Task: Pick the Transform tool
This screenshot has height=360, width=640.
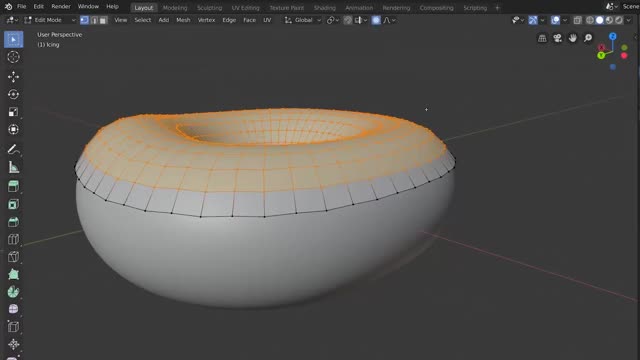Action: [13, 129]
